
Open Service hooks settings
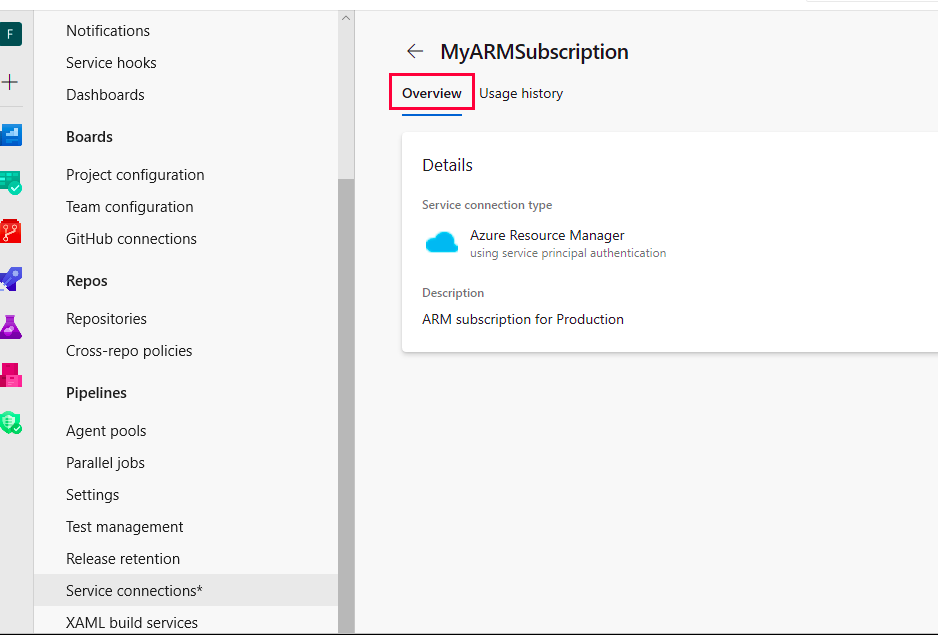pos(111,63)
